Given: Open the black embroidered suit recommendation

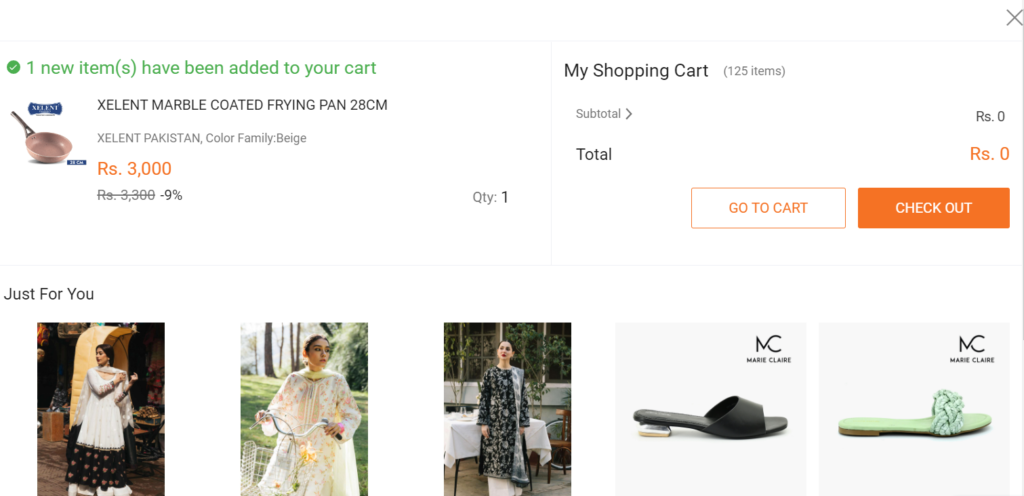Looking at the screenshot, I should (507, 409).
